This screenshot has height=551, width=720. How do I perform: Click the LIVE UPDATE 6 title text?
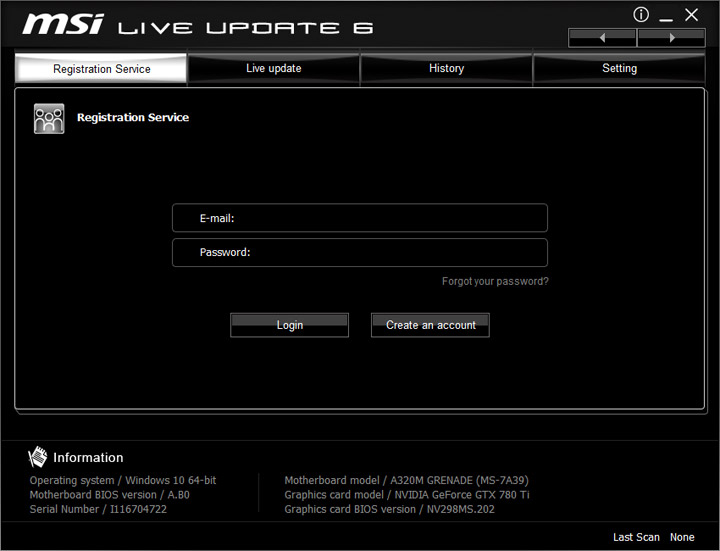click(x=246, y=28)
